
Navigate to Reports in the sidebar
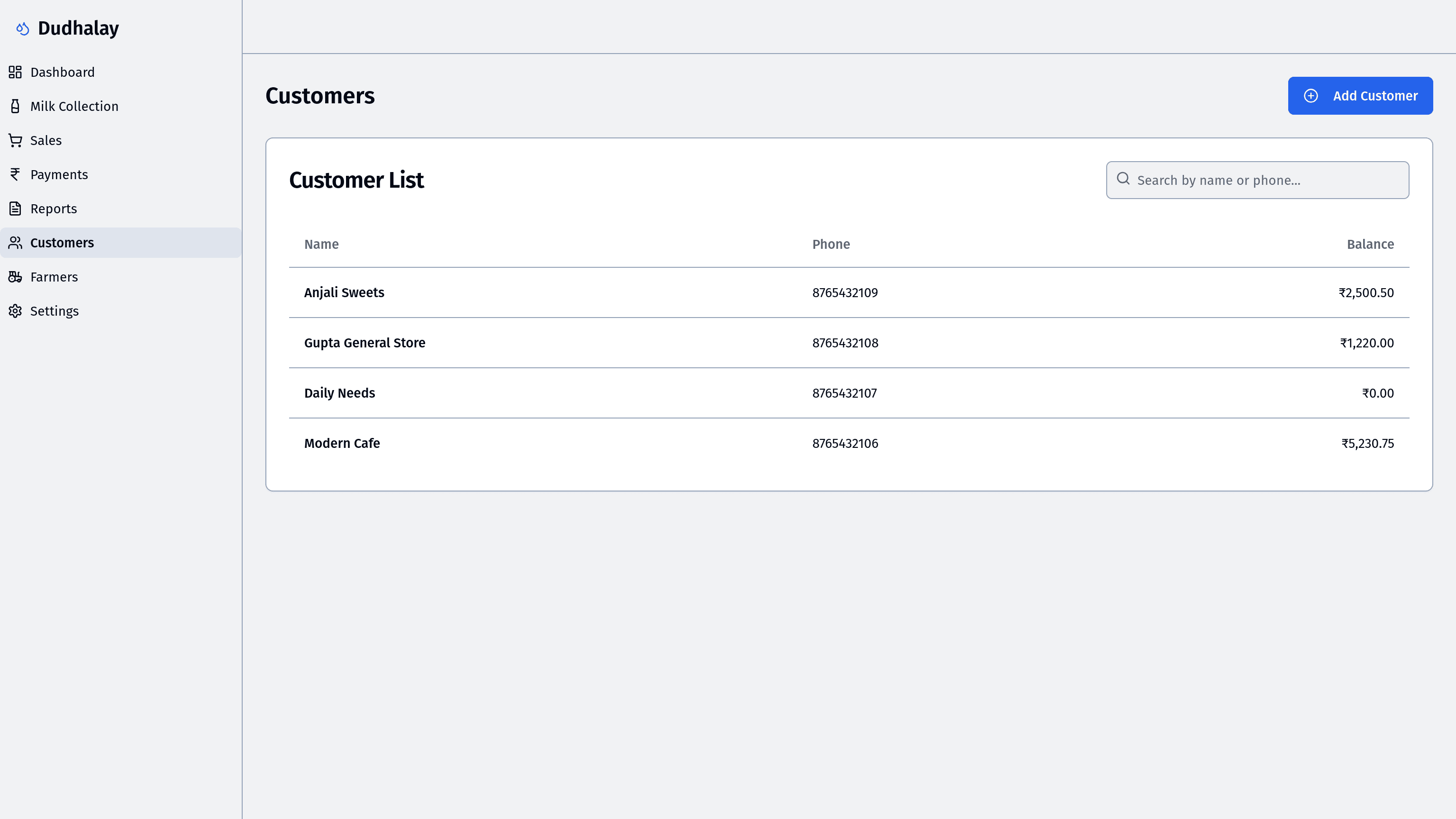point(54,208)
